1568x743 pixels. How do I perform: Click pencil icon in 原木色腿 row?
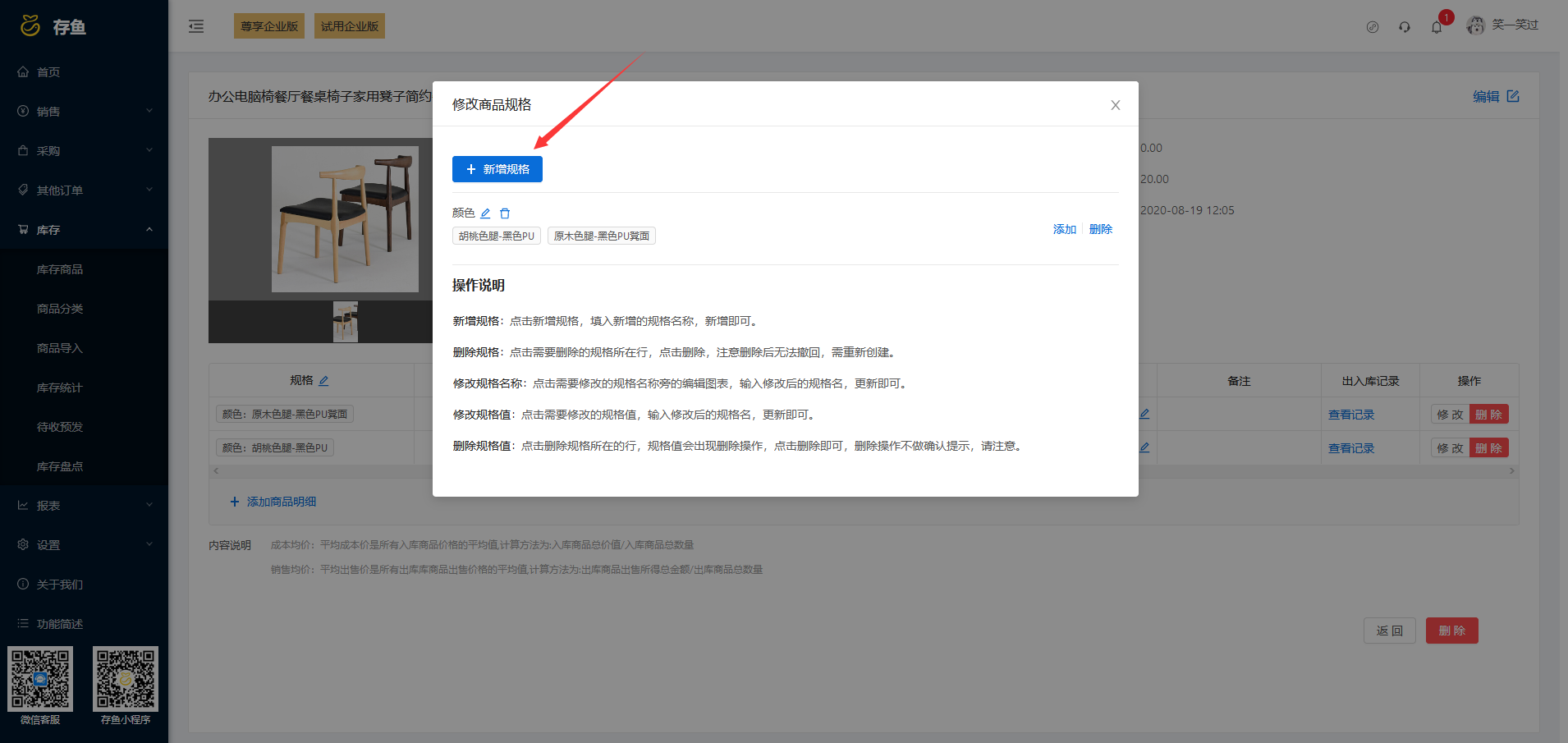pos(1144,414)
